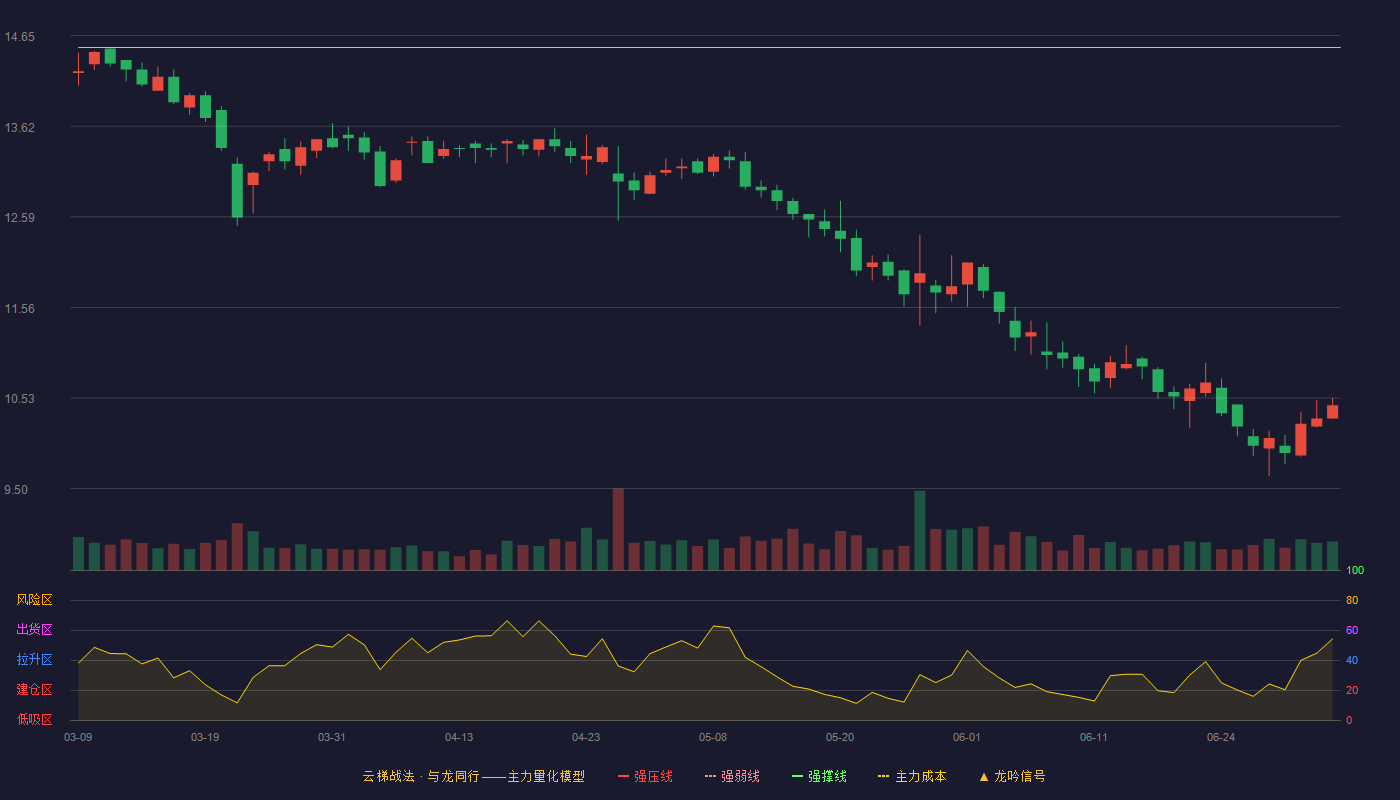1400x800 pixels.
Task: Click the 06-24 date axis label
Action: (x=1221, y=737)
